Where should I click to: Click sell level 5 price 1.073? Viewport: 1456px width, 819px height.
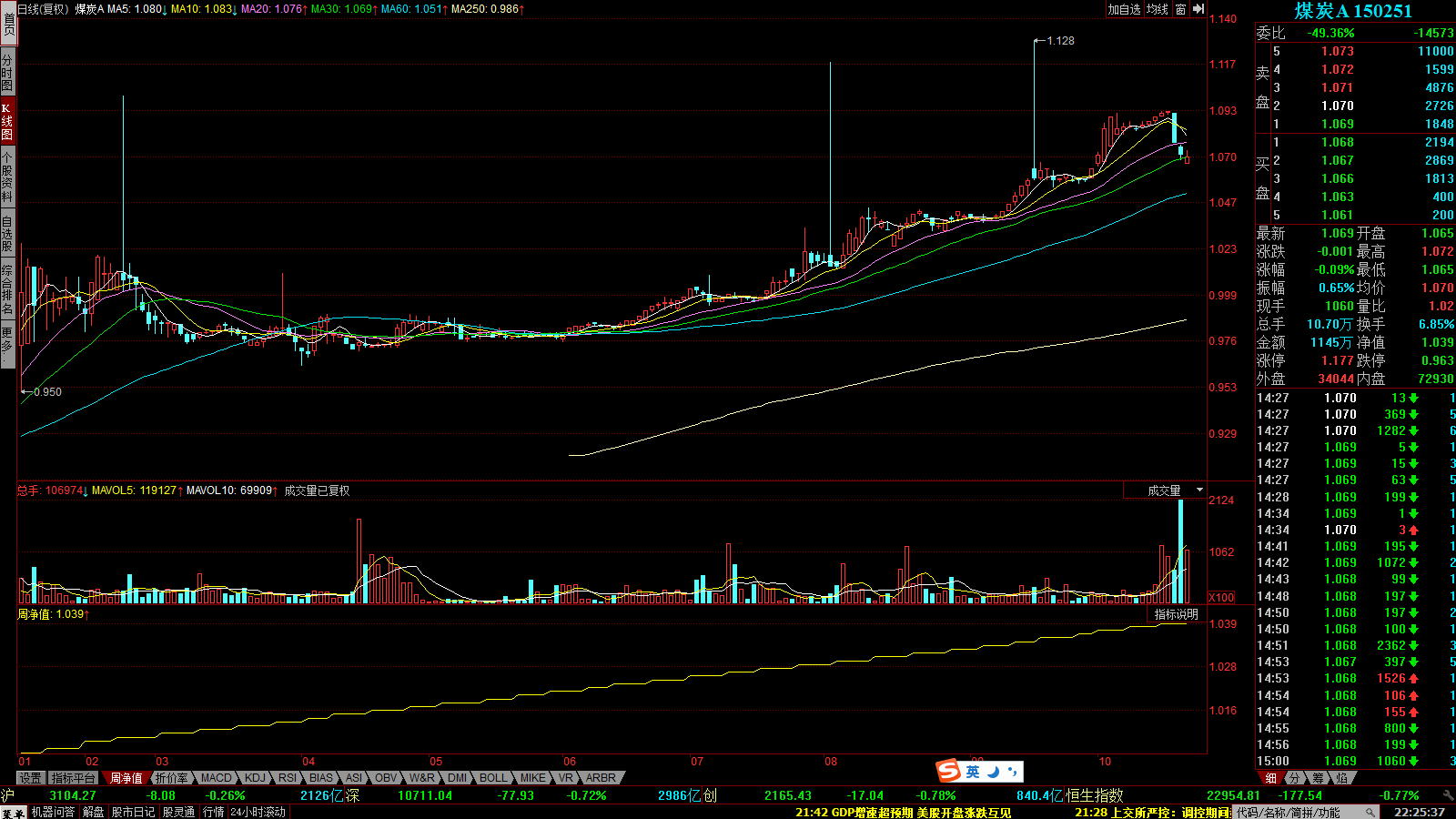coord(1338,52)
